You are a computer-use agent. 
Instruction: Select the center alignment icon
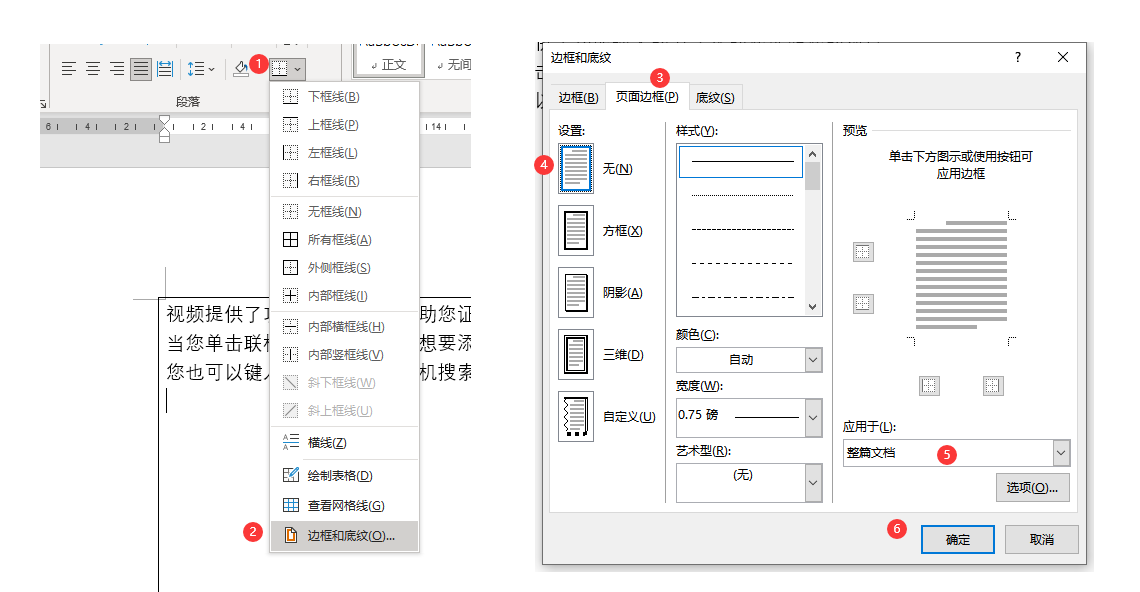tap(93, 68)
